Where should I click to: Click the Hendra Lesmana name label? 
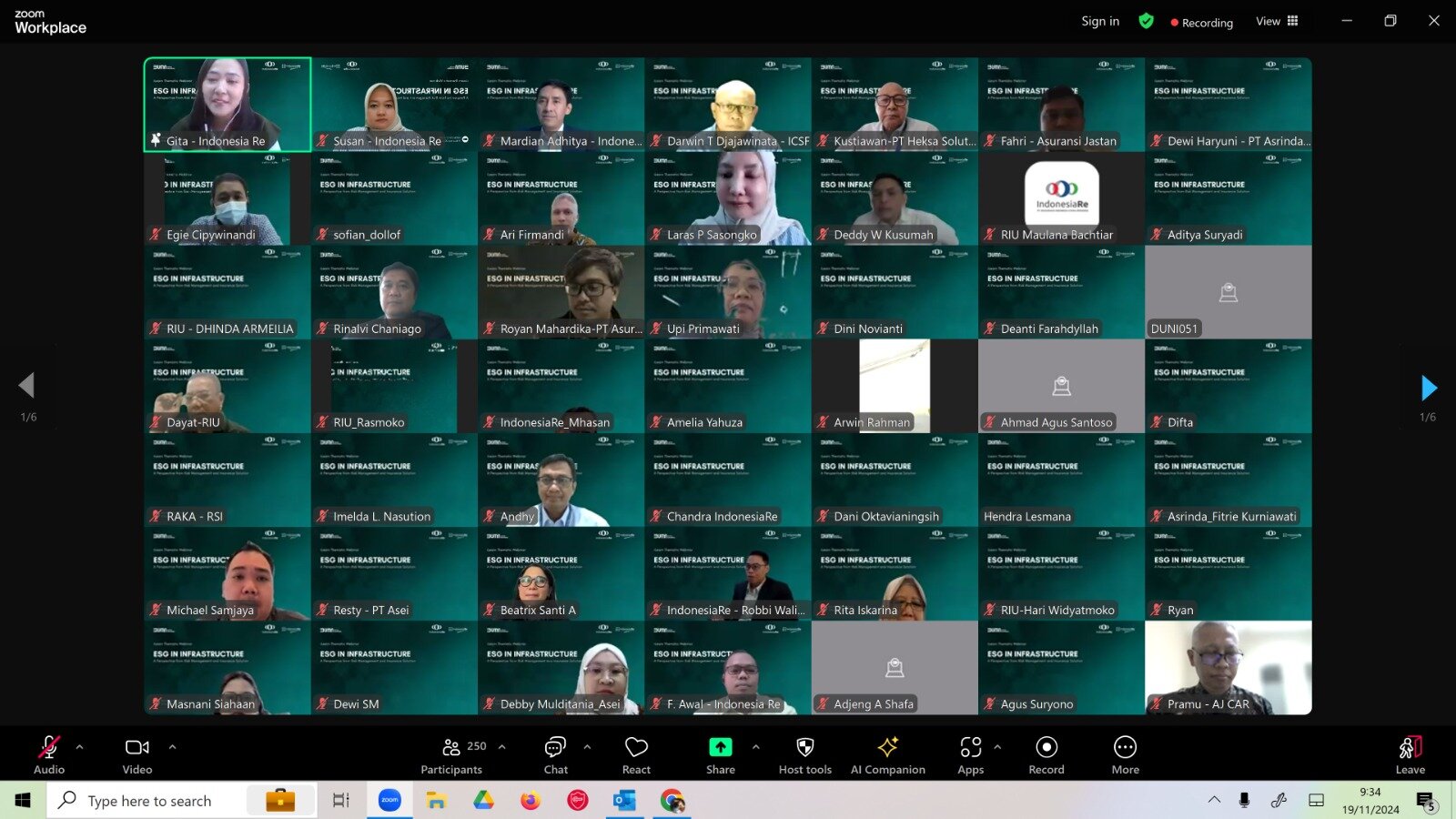click(1027, 516)
